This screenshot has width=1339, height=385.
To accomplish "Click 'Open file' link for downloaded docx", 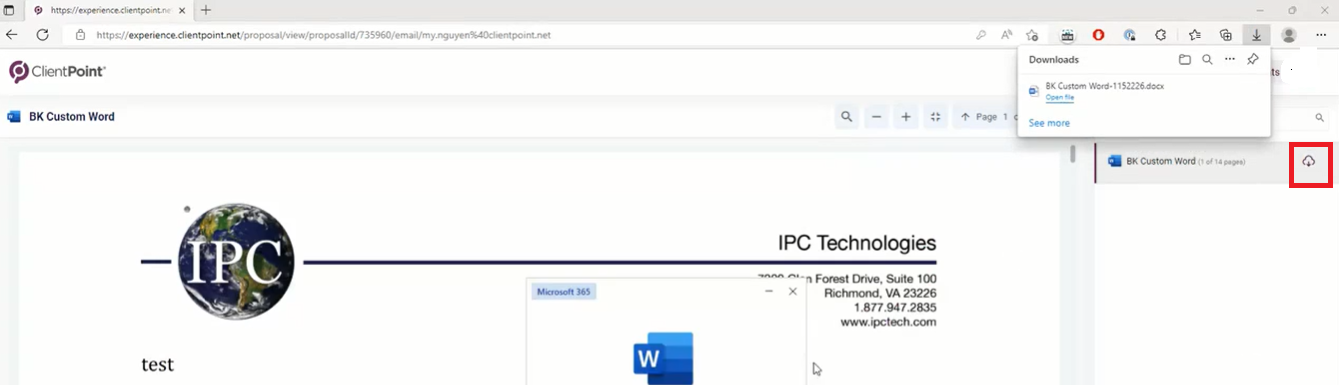I will click(1060, 97).
